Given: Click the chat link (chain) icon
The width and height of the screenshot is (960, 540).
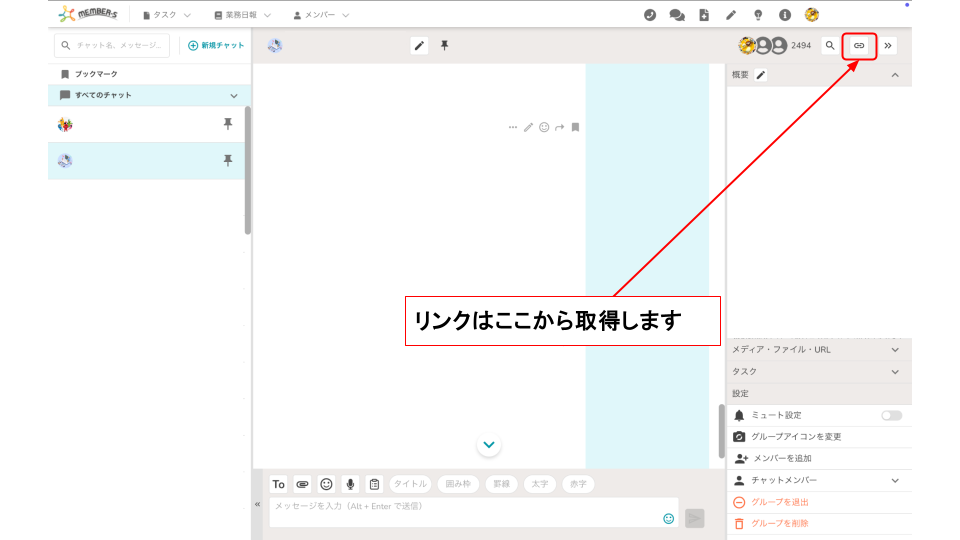Looking at the screenshot, I should click(859, 46).
